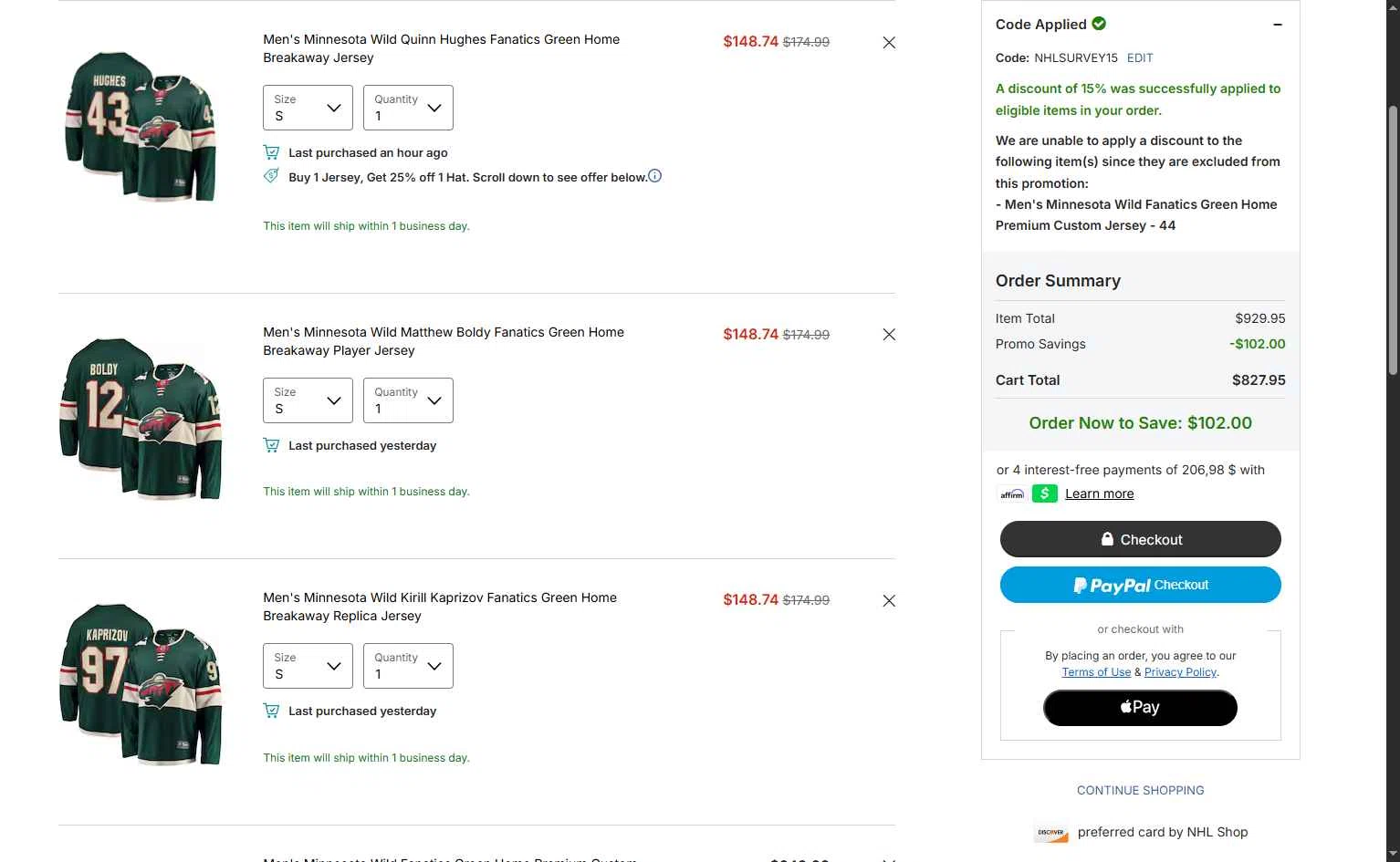Remove the Quinn Hughes jersey from cart
Image resolution: width=1400 pixels, height=862 pixels.
coord(889,43)
